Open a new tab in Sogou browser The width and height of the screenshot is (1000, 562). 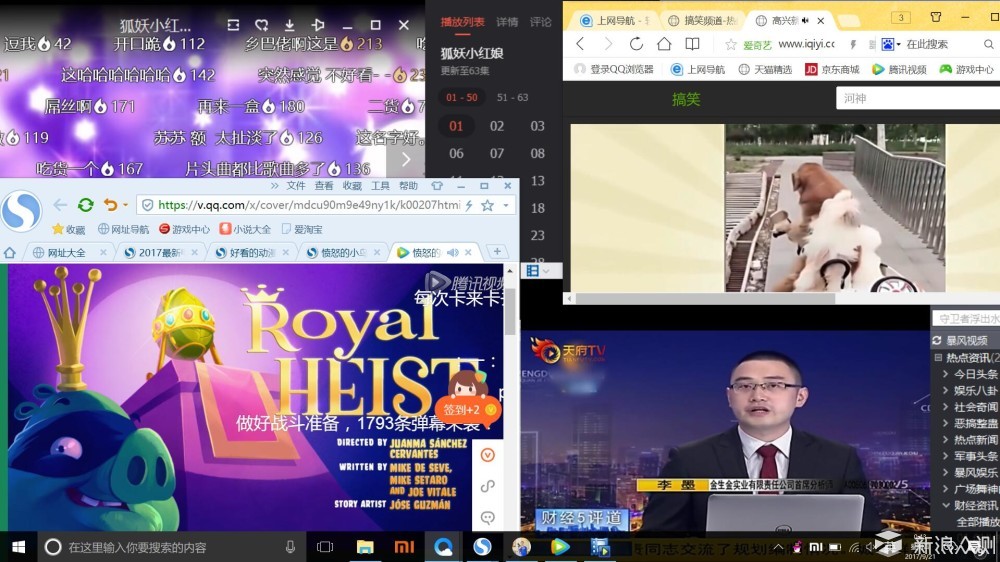(x=497, y=252)
